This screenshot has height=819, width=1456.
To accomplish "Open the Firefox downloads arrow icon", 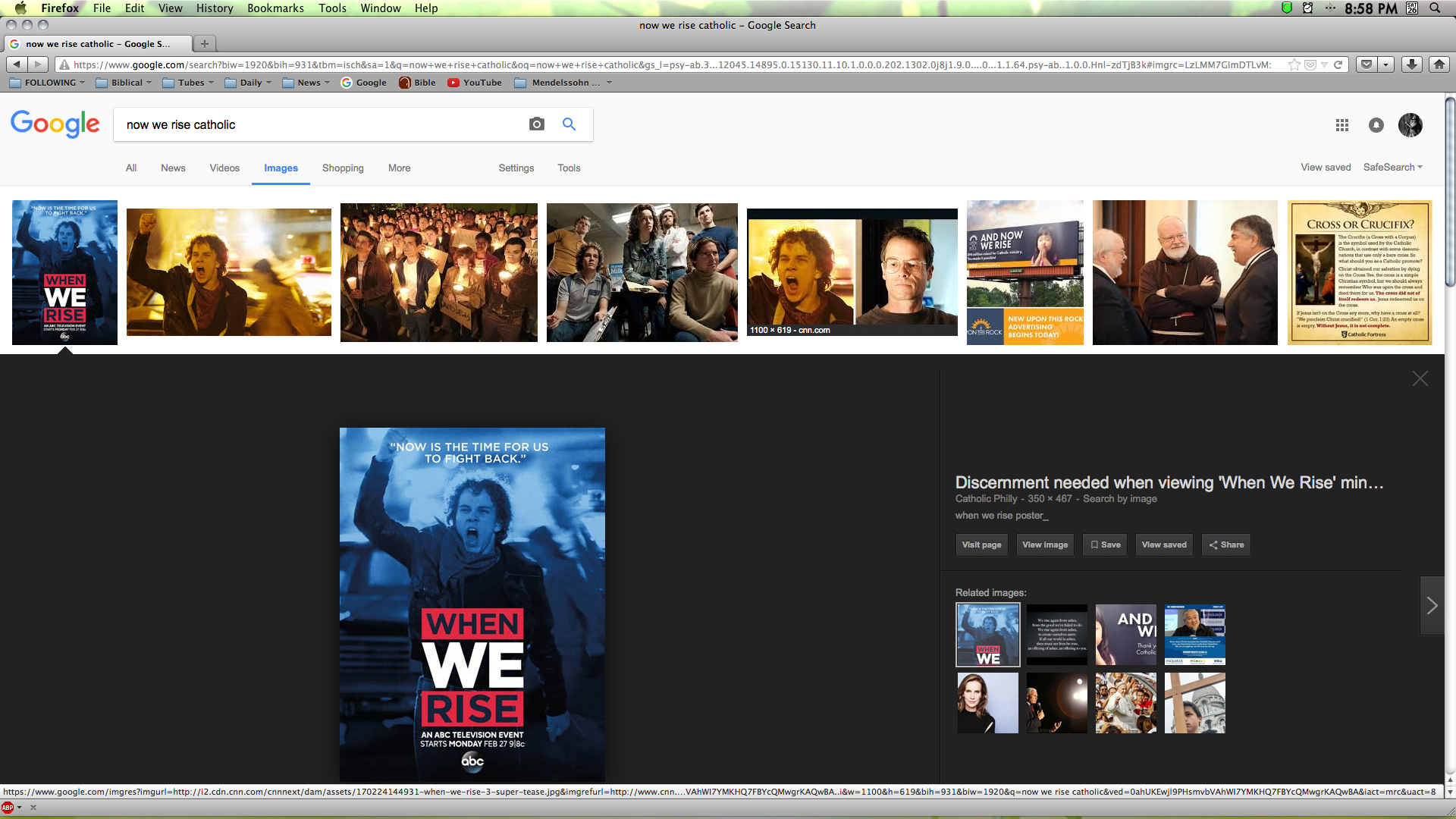I will point(1411,64).
